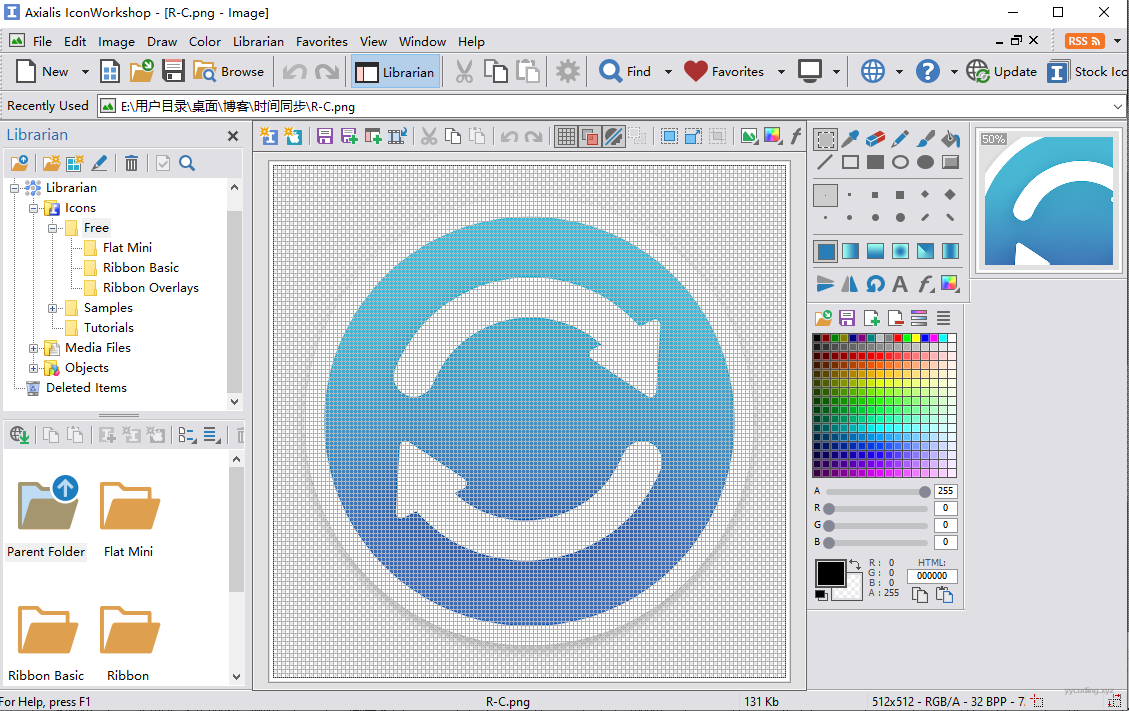This screenshot has height=711, width=1129.
Task: Select the Text tool
Action: coord(900,284)
